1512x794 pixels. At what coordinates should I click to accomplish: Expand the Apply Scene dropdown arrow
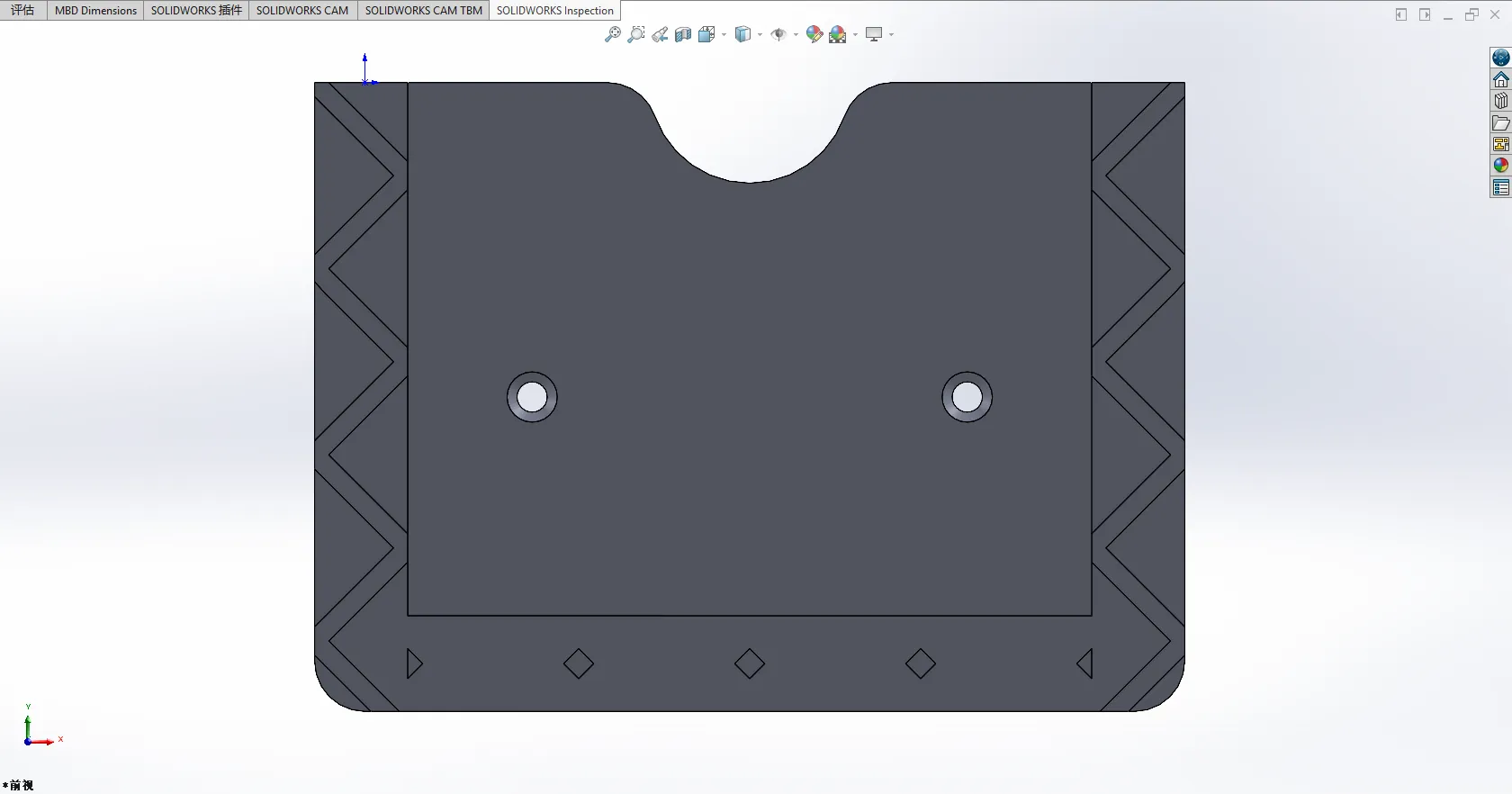click(x=855, y=34)
